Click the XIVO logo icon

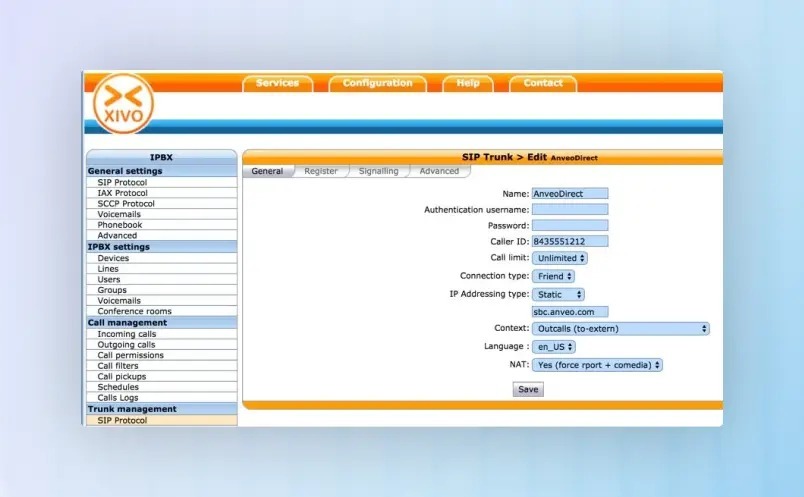[123, 104]
